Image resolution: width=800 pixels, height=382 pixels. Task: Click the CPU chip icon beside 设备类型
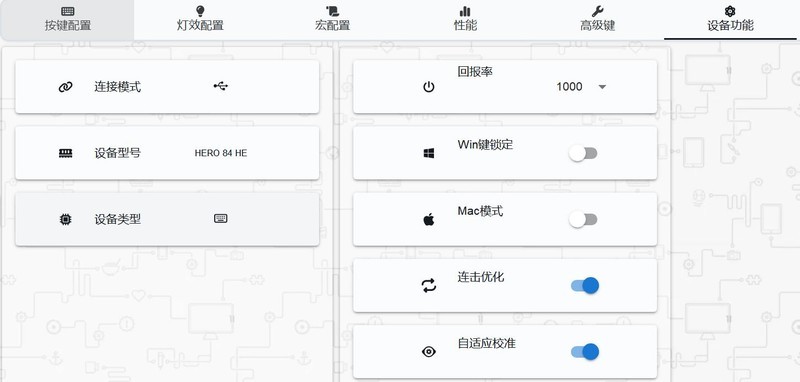[65, 219]
